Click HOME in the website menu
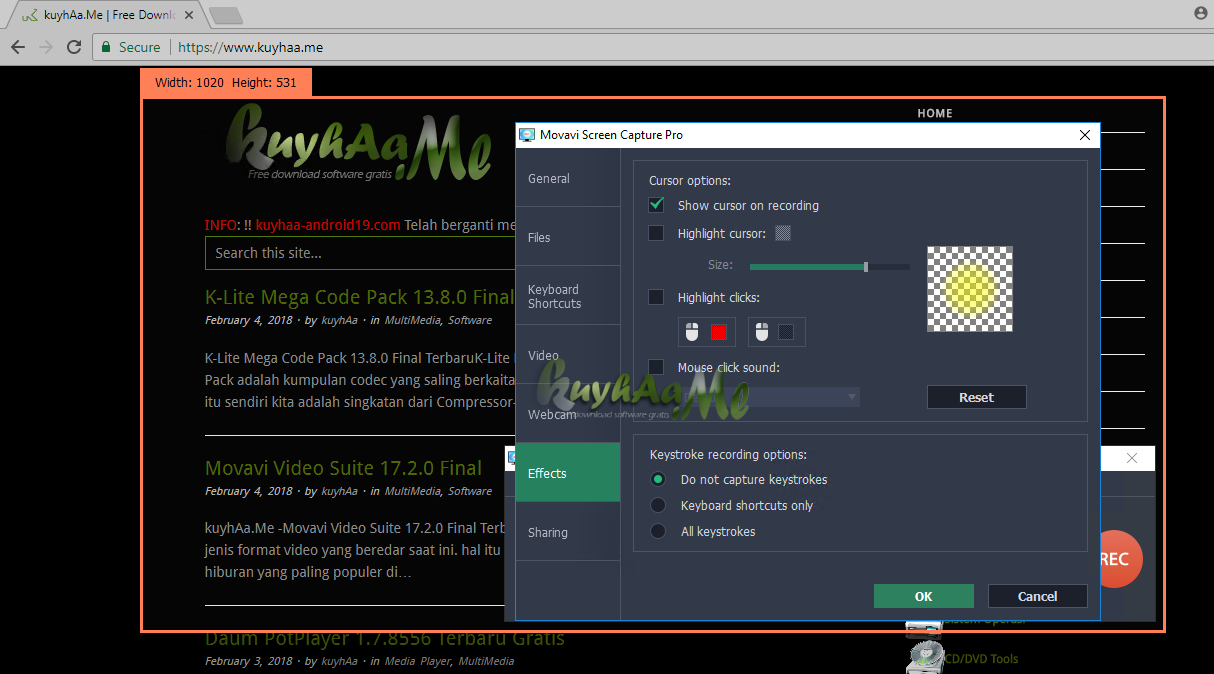This screenshot has width=1214, height=674. click(935, 113)
